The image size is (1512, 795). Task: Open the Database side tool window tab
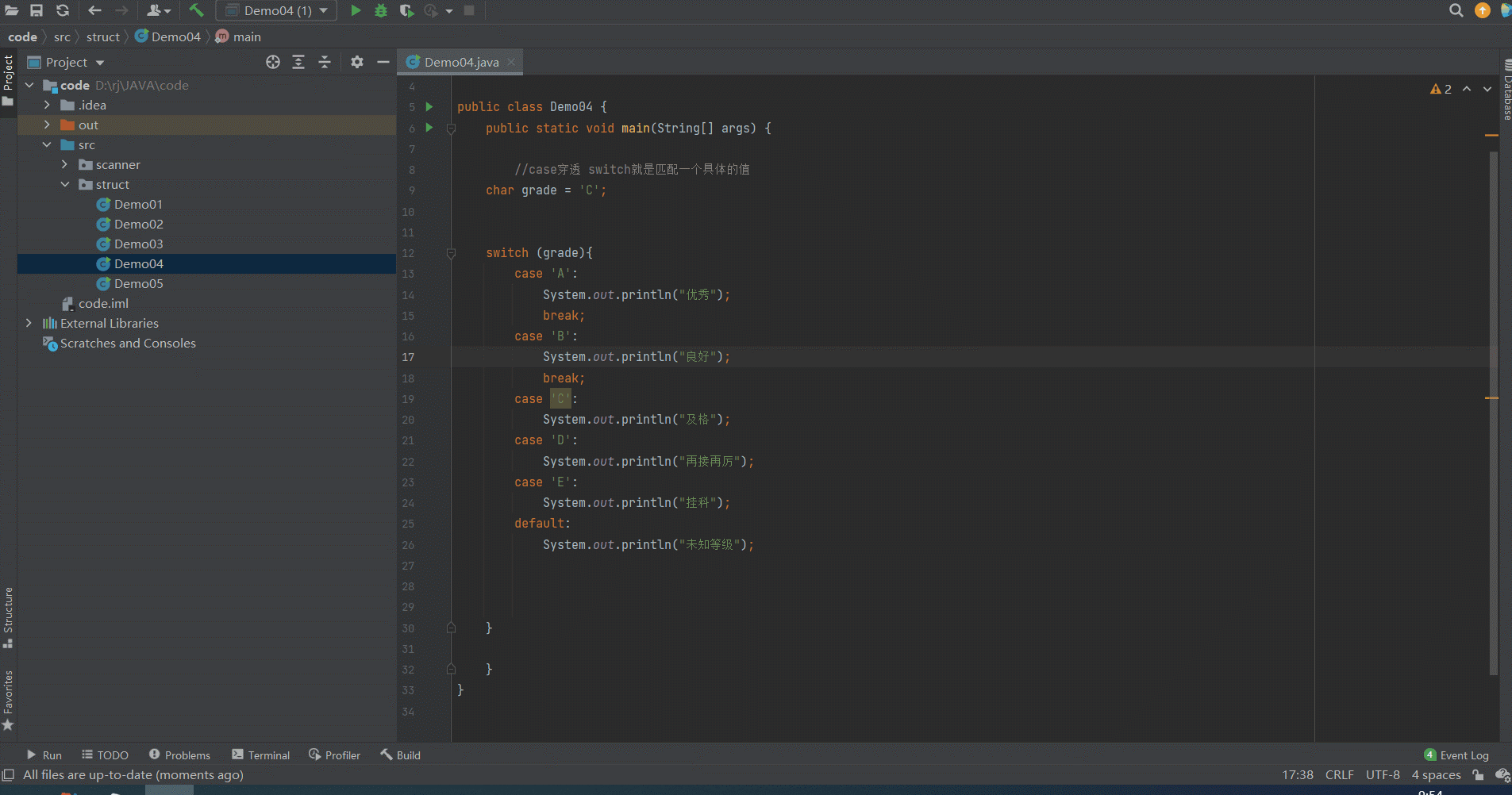[1506, 89]
